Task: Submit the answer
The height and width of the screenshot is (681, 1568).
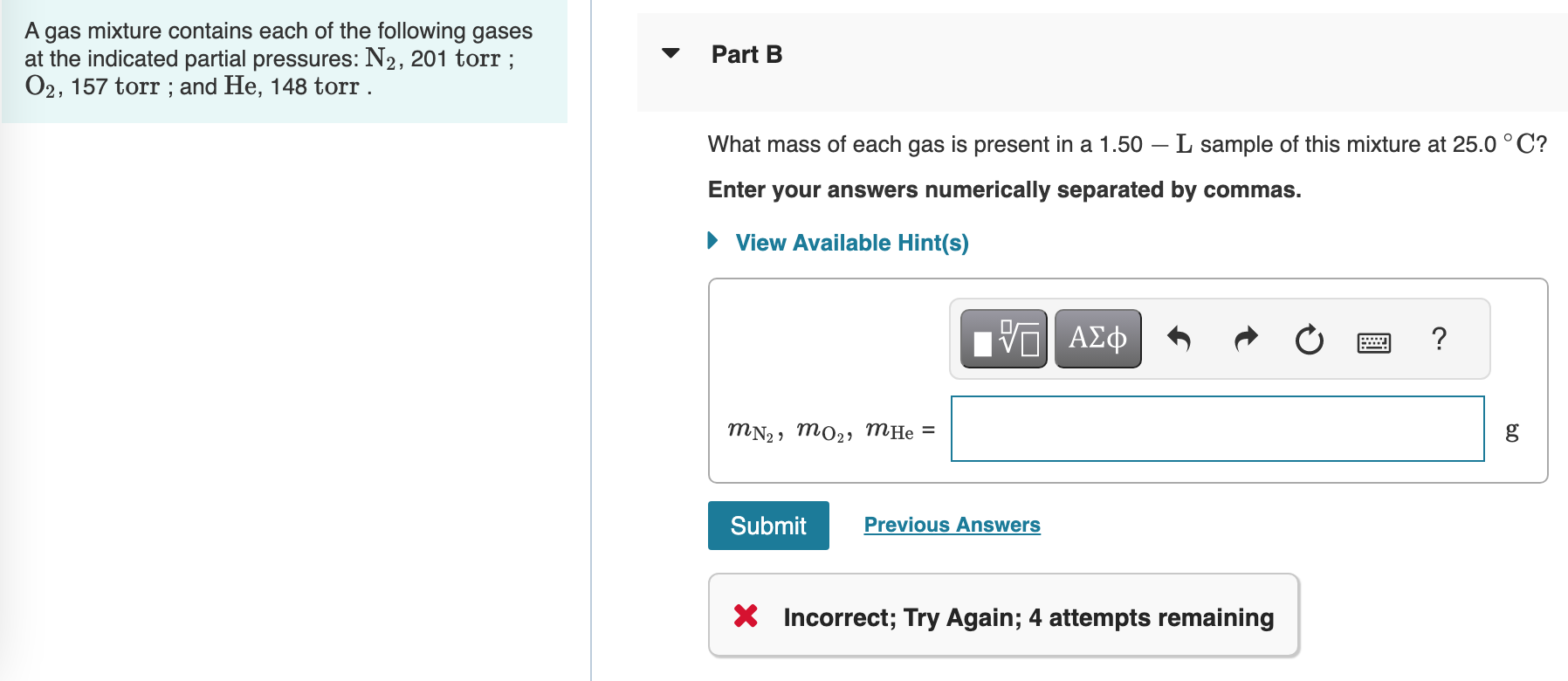Action: point(767,525)
